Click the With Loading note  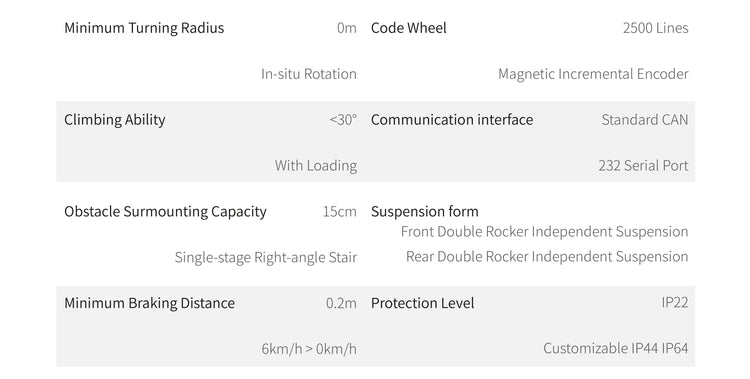point(316,166)
